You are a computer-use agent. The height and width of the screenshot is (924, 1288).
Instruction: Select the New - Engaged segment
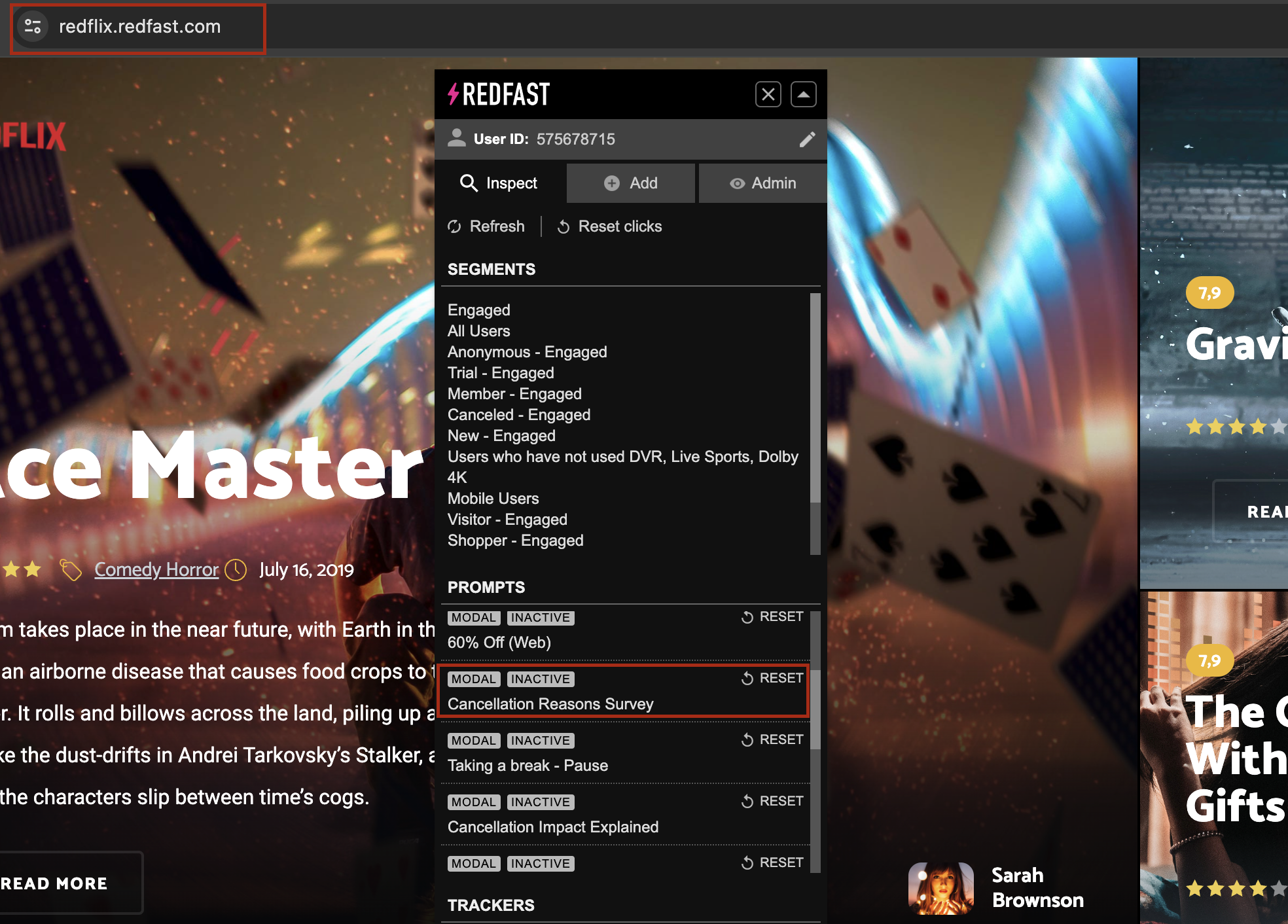point(501,436)
